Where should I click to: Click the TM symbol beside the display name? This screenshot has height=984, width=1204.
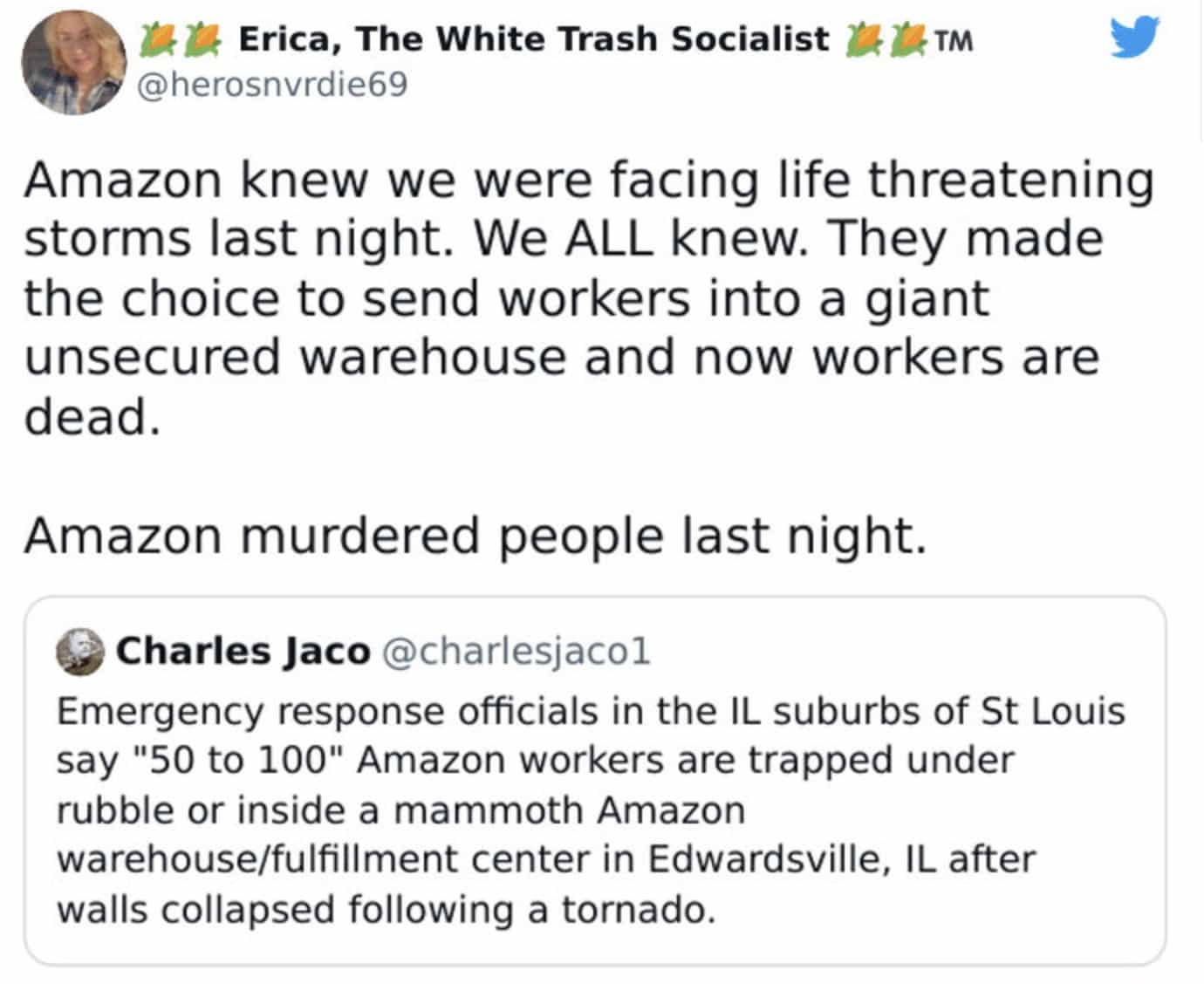[x=953, y=40]
